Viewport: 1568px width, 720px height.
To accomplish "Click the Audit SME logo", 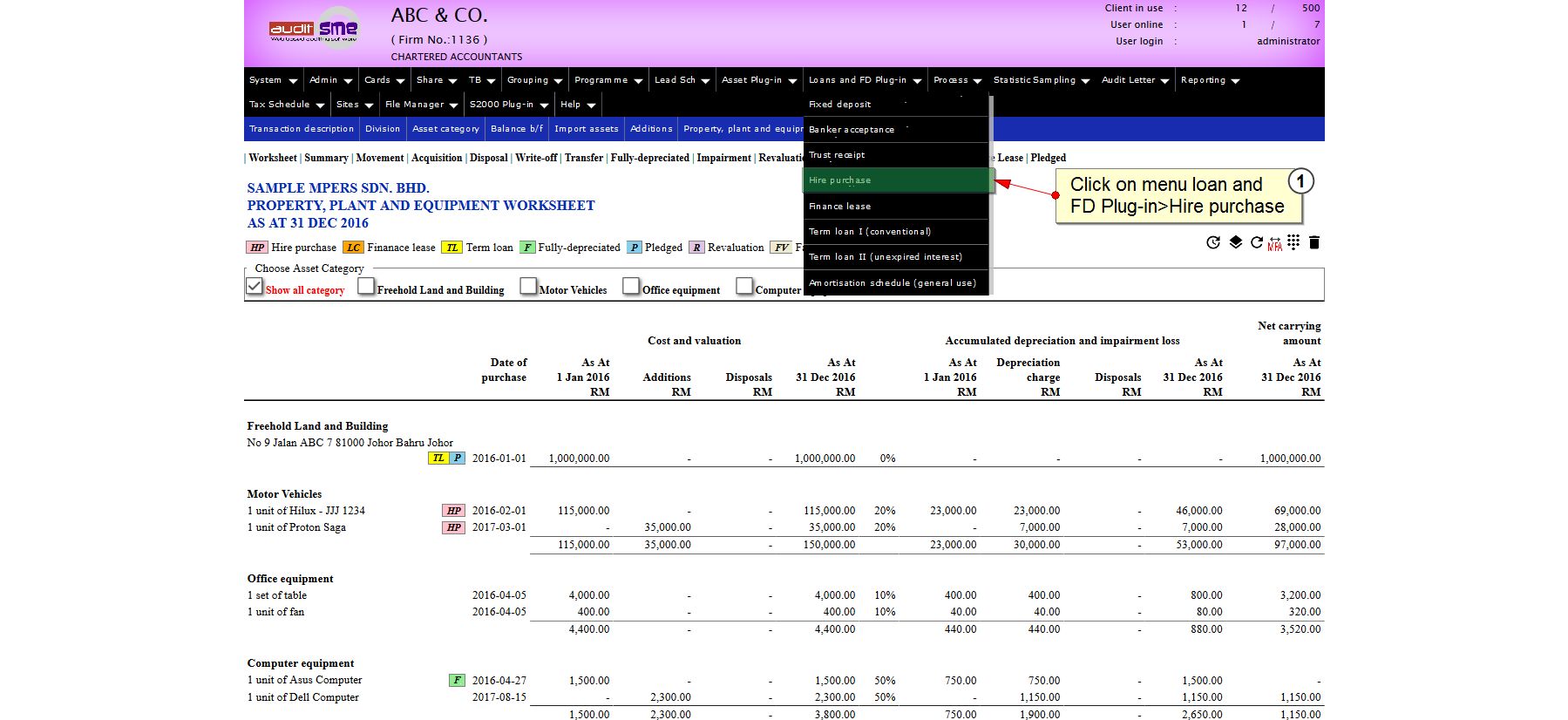I will pos(314,30).
